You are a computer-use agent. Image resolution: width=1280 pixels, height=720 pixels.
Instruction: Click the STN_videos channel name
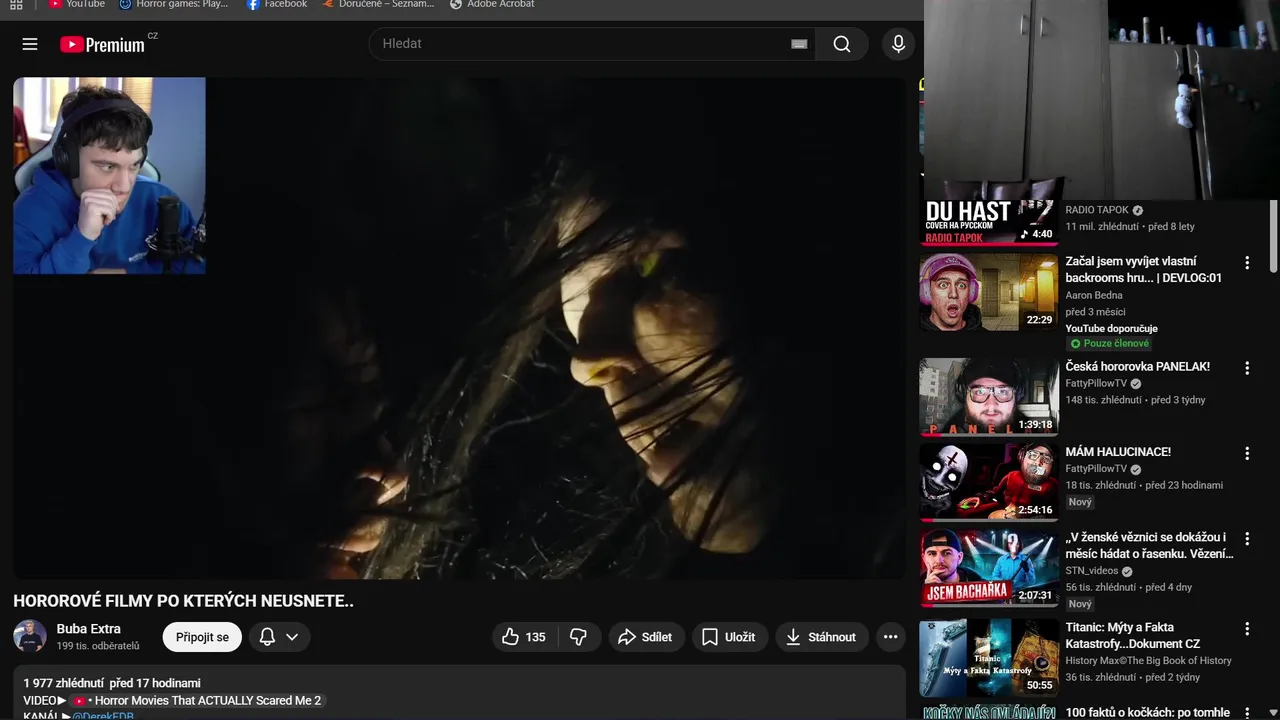click(x=1092, y=571)
